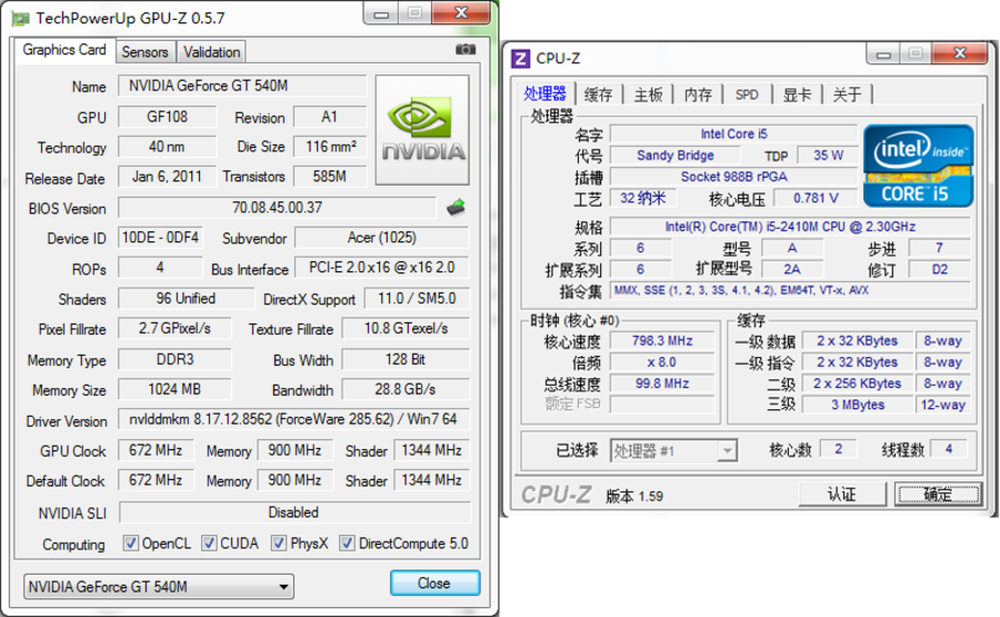The width and height of the screenshot is (1000, 617).
Task: Minimize the CPU-Z window
Action: [x=883, y=54]
